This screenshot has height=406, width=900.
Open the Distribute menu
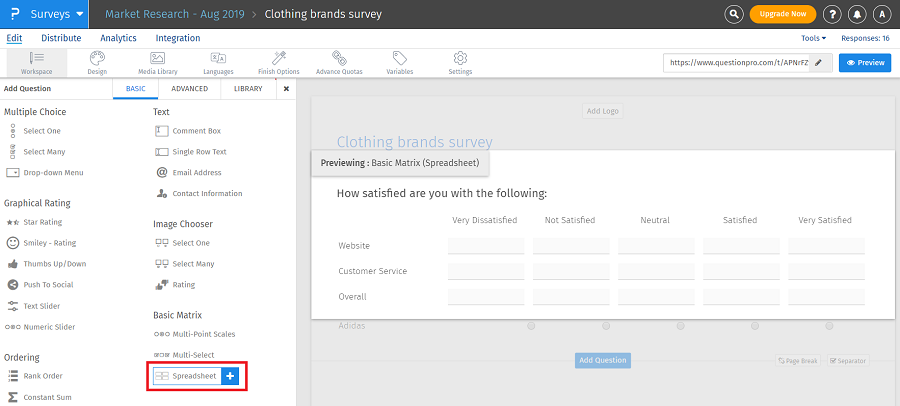coord(61,38)
